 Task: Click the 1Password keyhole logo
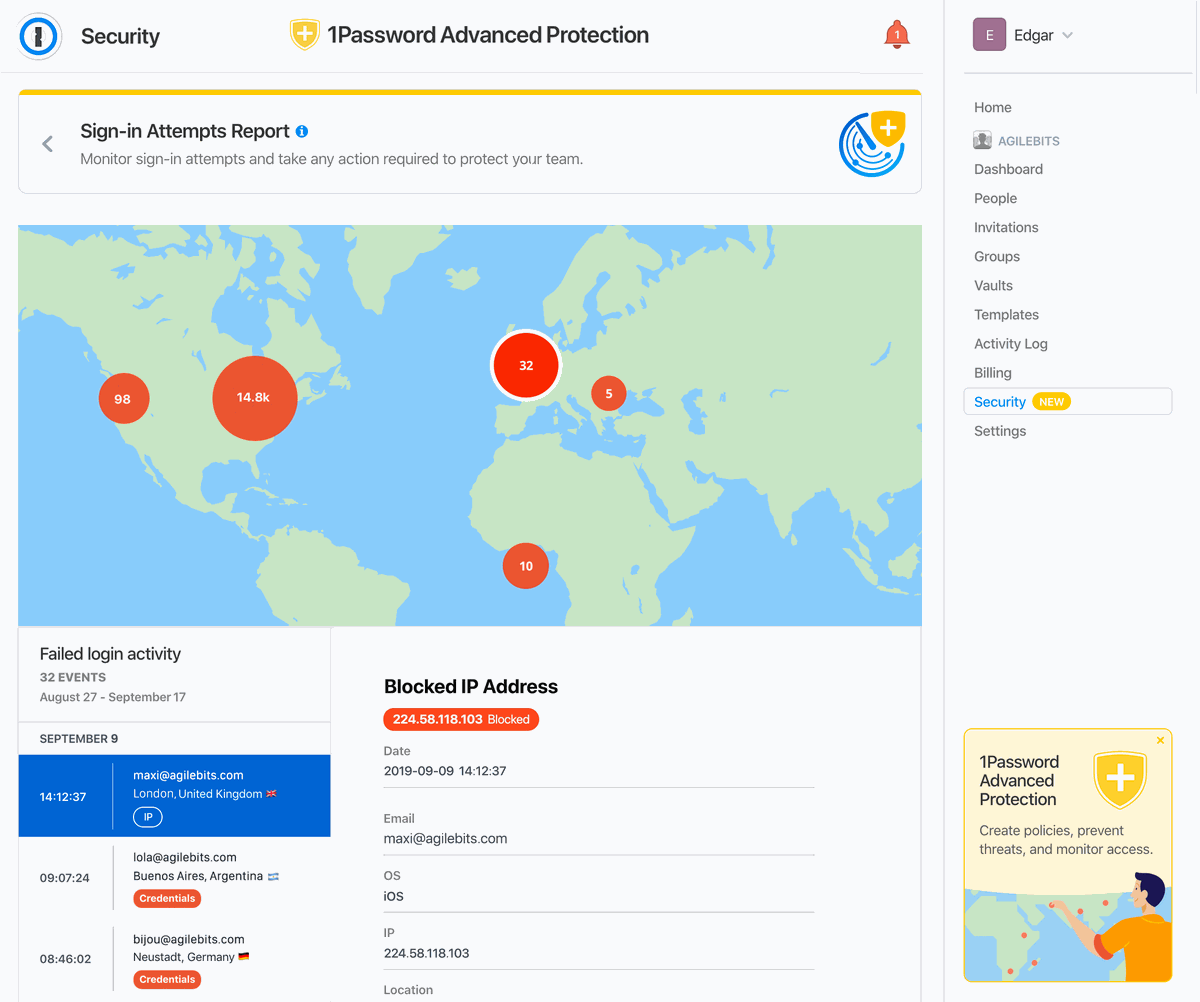[x=40, y=37]
